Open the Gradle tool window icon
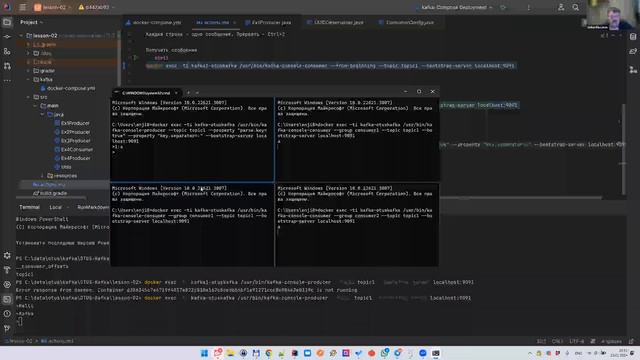The width and height of the screenshot is (640, 360). (633, 51)
